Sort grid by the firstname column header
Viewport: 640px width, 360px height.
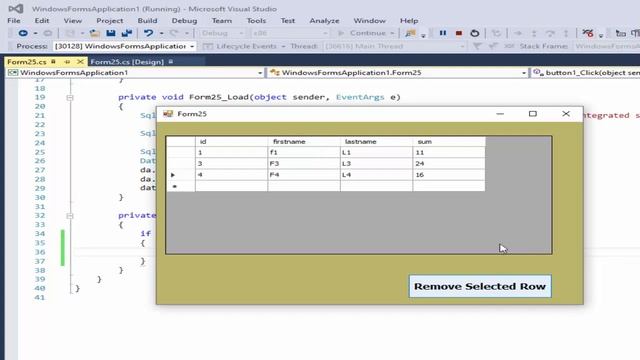[x=304, y=142]
